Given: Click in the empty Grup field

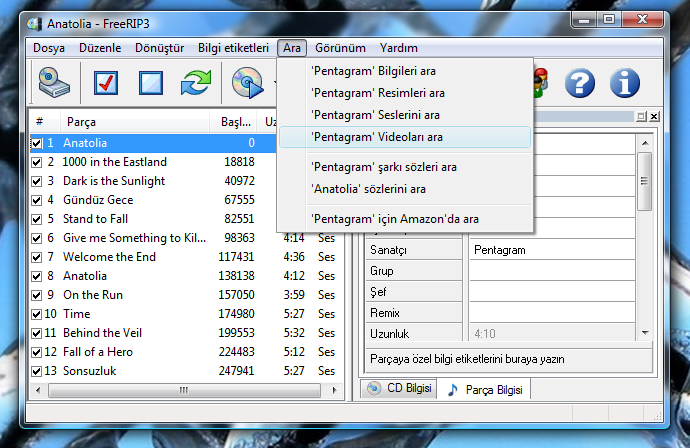Looking at the screenshot, I should (552, 271).
